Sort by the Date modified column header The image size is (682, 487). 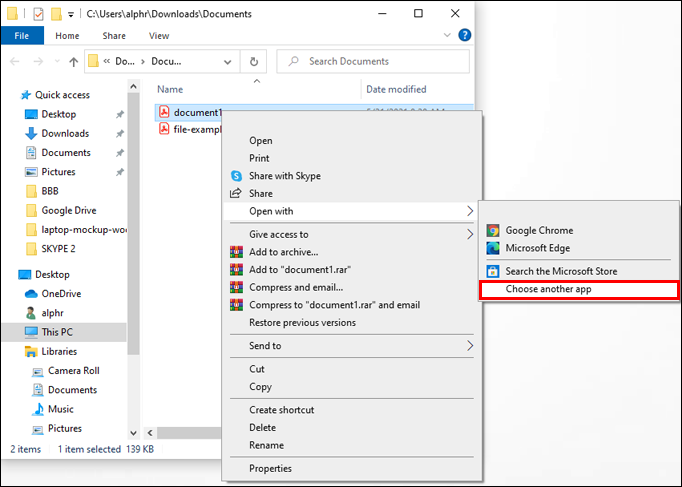396,89
